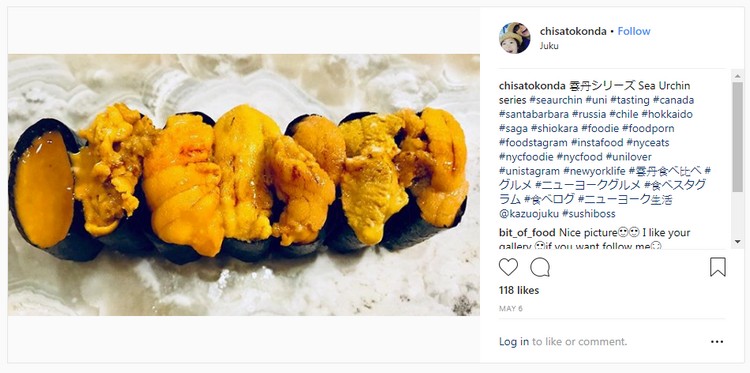Click the chisatokonda username in the header
This screenshot has width=750, height=373.
(x=573, y=31)
